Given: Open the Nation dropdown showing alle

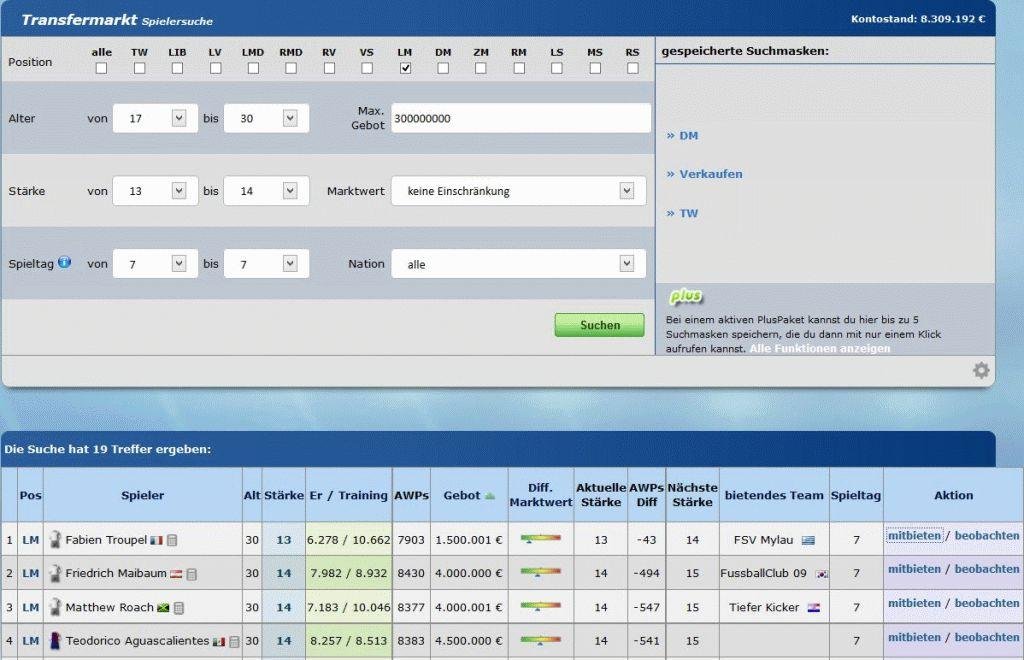Looking at the screenshot, I should click(518, 263).
